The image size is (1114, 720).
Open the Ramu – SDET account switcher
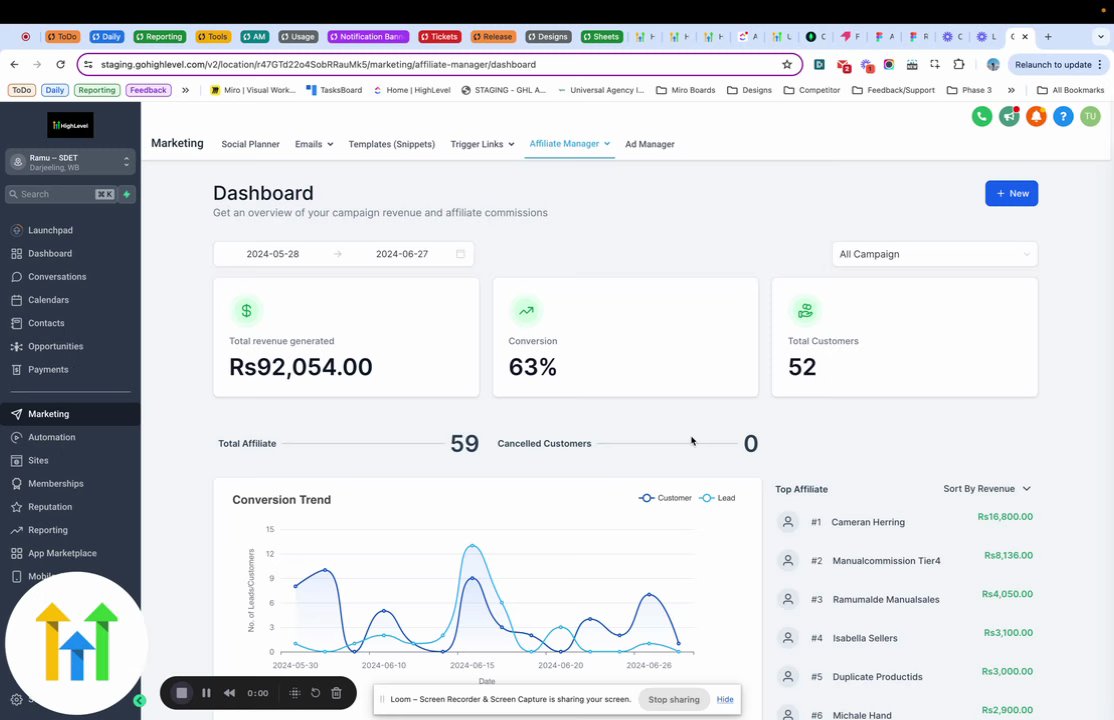pos(70,162)
